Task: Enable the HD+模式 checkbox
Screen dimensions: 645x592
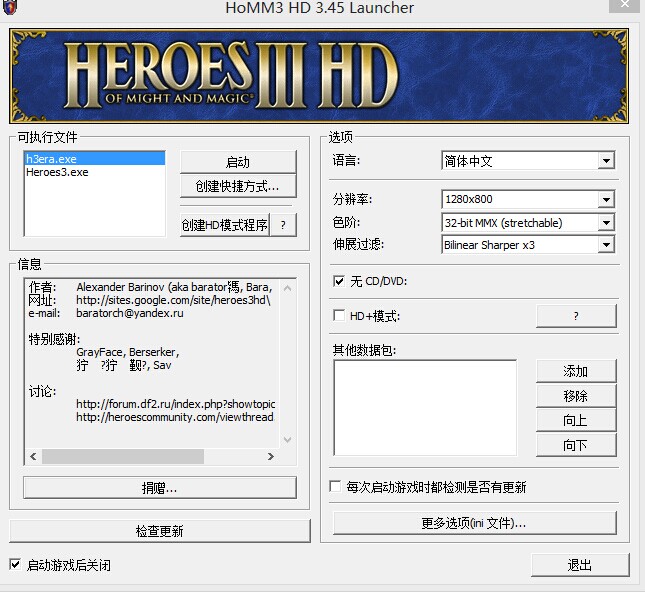Action: [x=339, y=316]
